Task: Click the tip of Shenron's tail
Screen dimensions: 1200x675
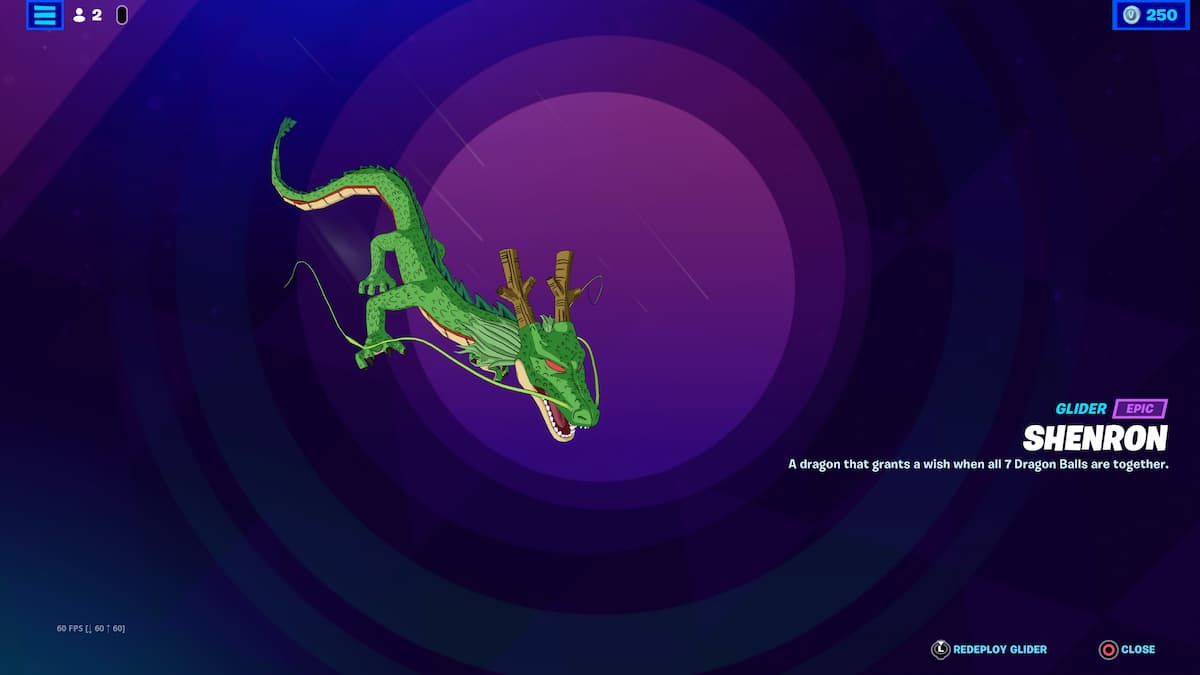Action: [287, 125]
